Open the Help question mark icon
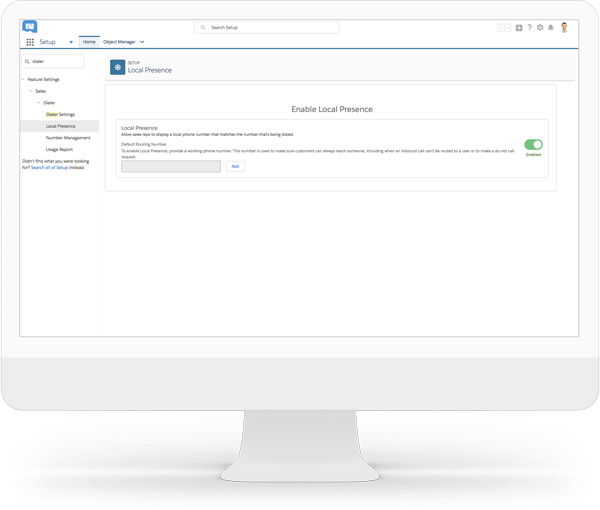 pyautogui.click(x=530, y=28)
